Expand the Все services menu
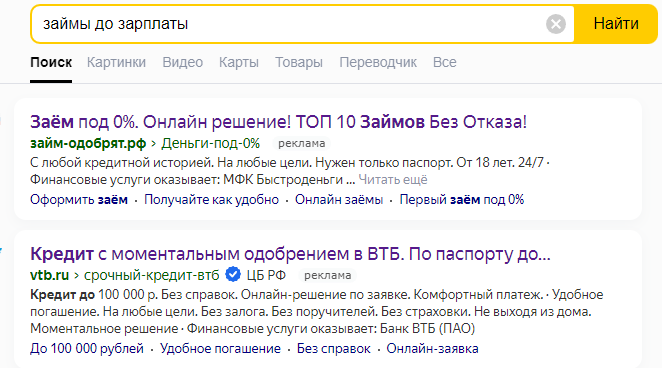The image size is (662, 368). tap(445, 62)
